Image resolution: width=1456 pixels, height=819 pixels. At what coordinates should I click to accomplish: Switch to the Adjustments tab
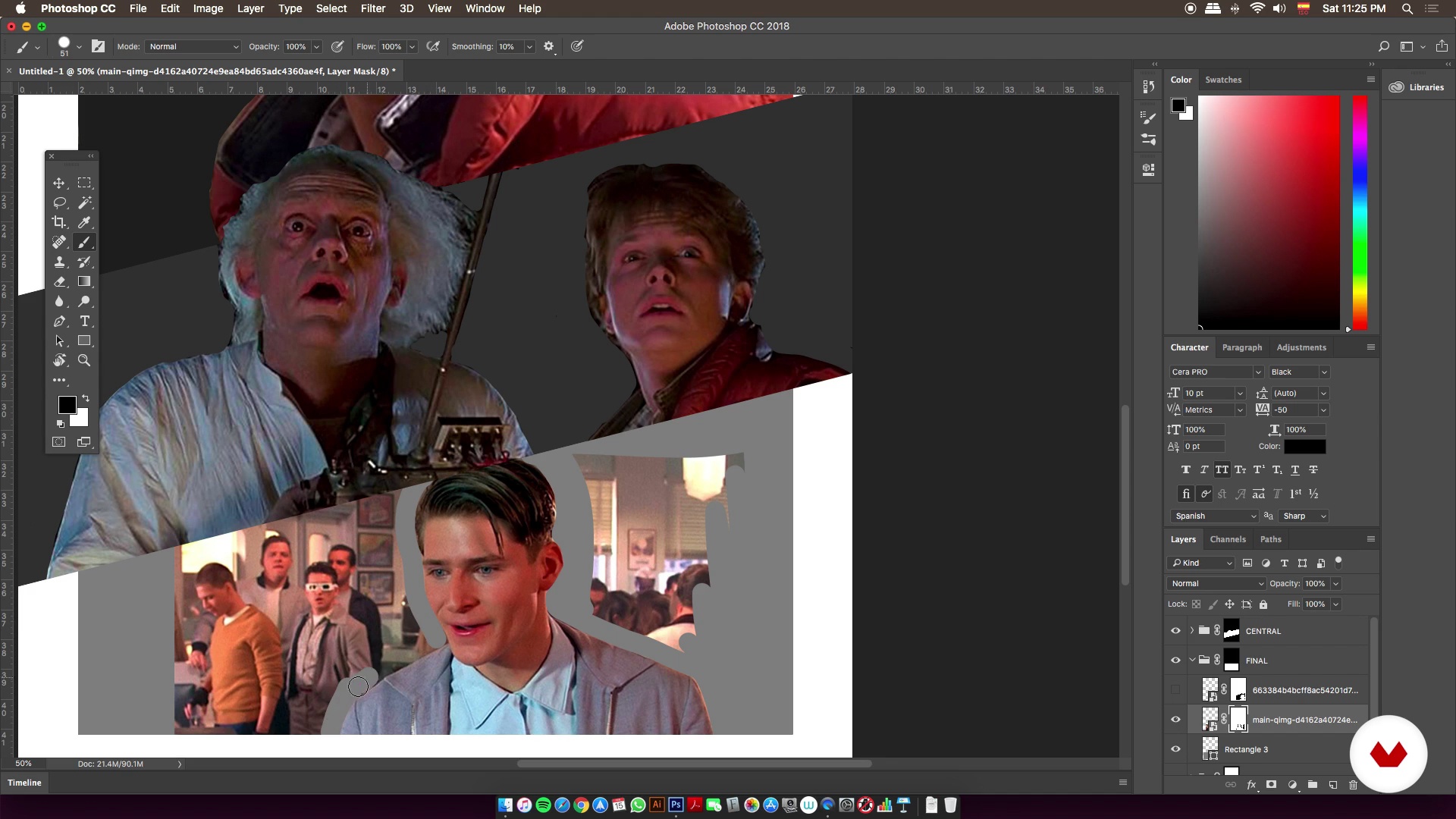[x=1301, y=347]
